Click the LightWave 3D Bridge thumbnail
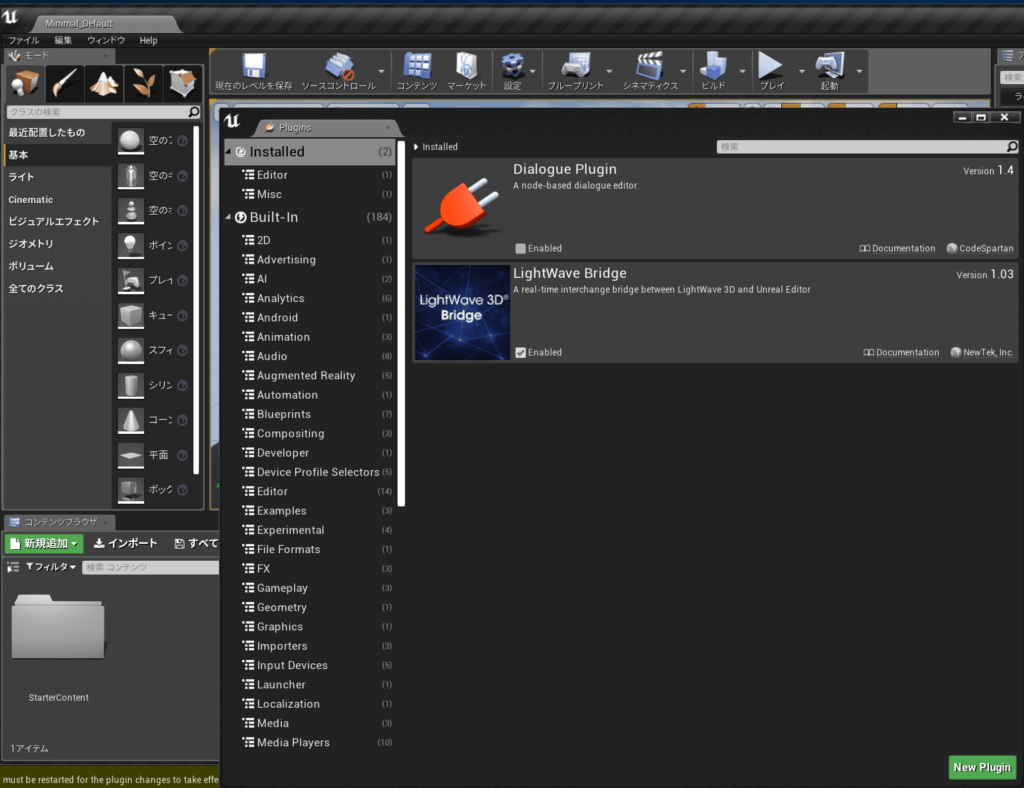Viewport: 1024px width, 788px height. (462, 312)
